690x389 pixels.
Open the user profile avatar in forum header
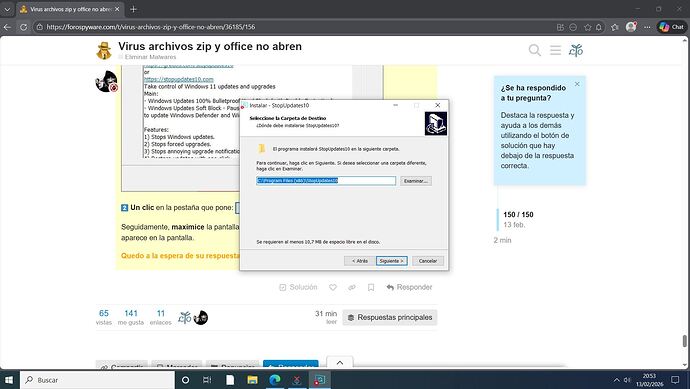click(576, 51)
